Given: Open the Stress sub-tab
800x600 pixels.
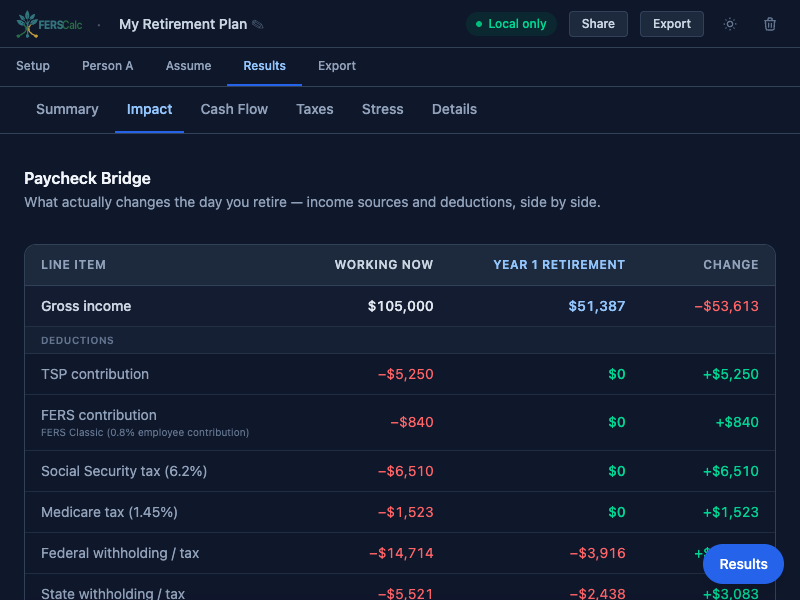Looking at the screenshot, I should pos(383,109).
